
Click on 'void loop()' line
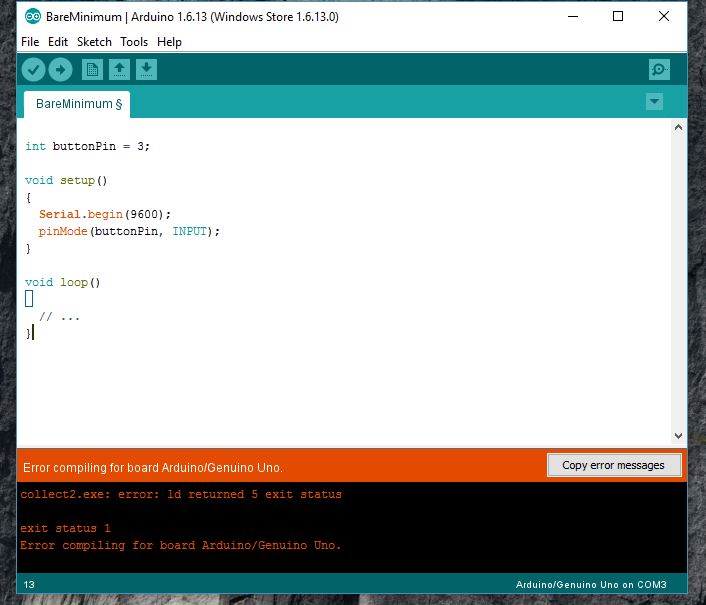tap(63, 283)
